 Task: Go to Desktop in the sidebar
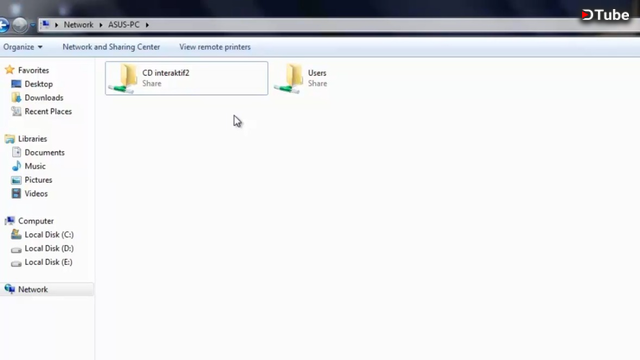[39, 84]
